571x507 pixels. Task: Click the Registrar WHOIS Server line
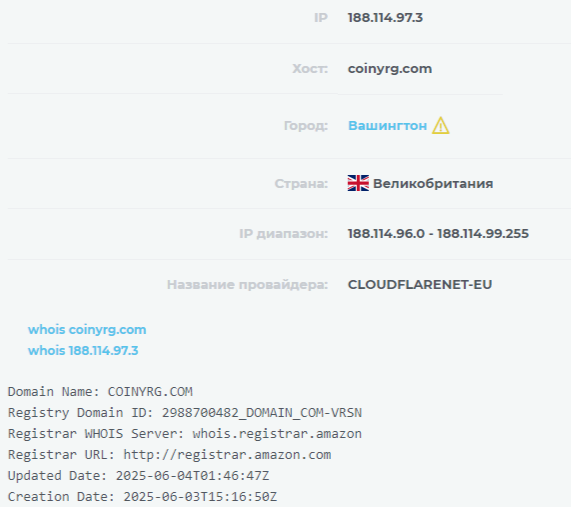pos(185,434)
